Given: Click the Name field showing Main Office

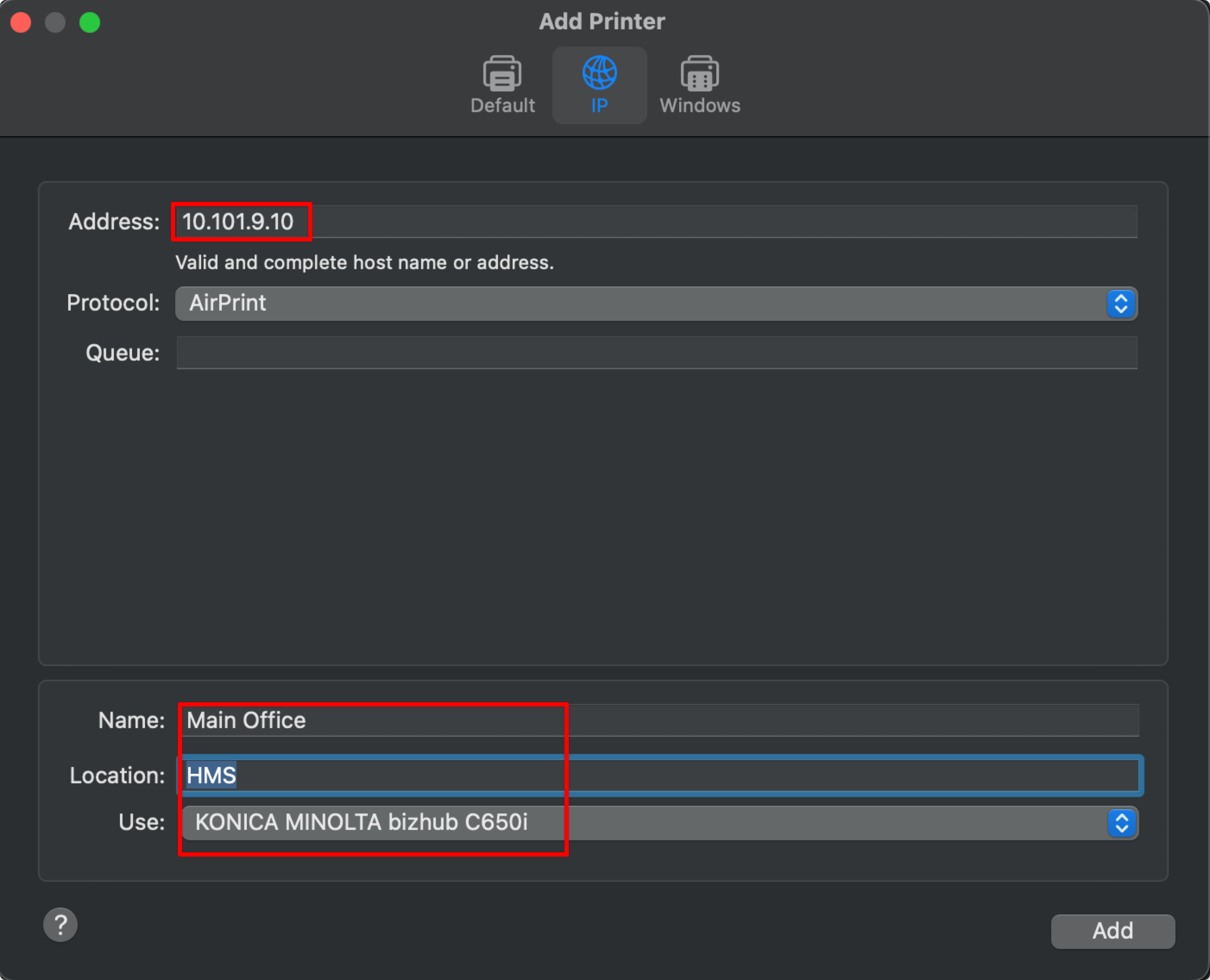Looking at the screenshot, I should [x=659, y=720].
